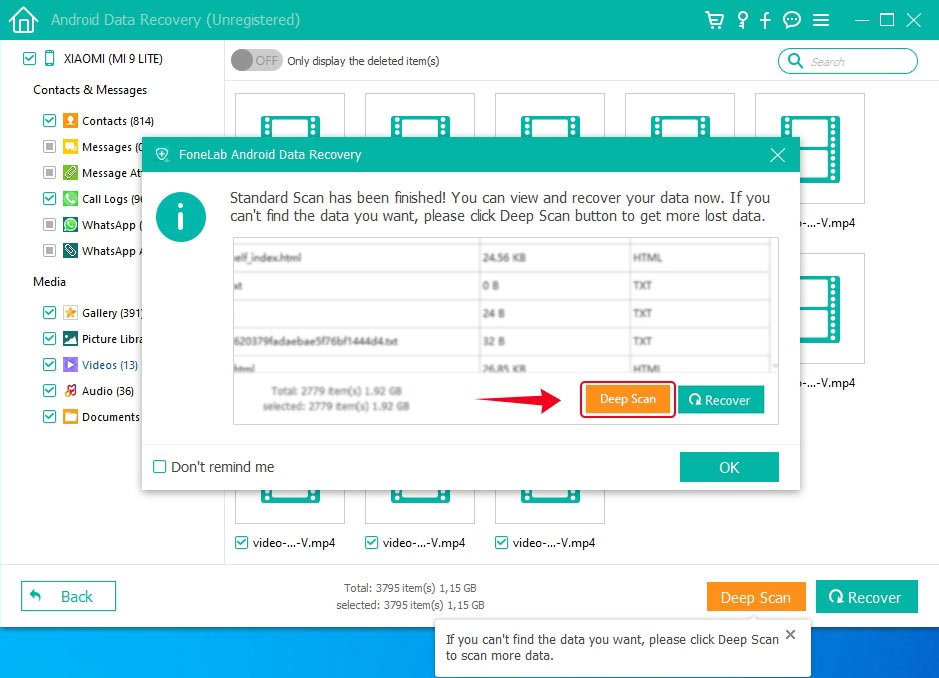Open the feedback chat bubble icon

[x=792, y=20]
